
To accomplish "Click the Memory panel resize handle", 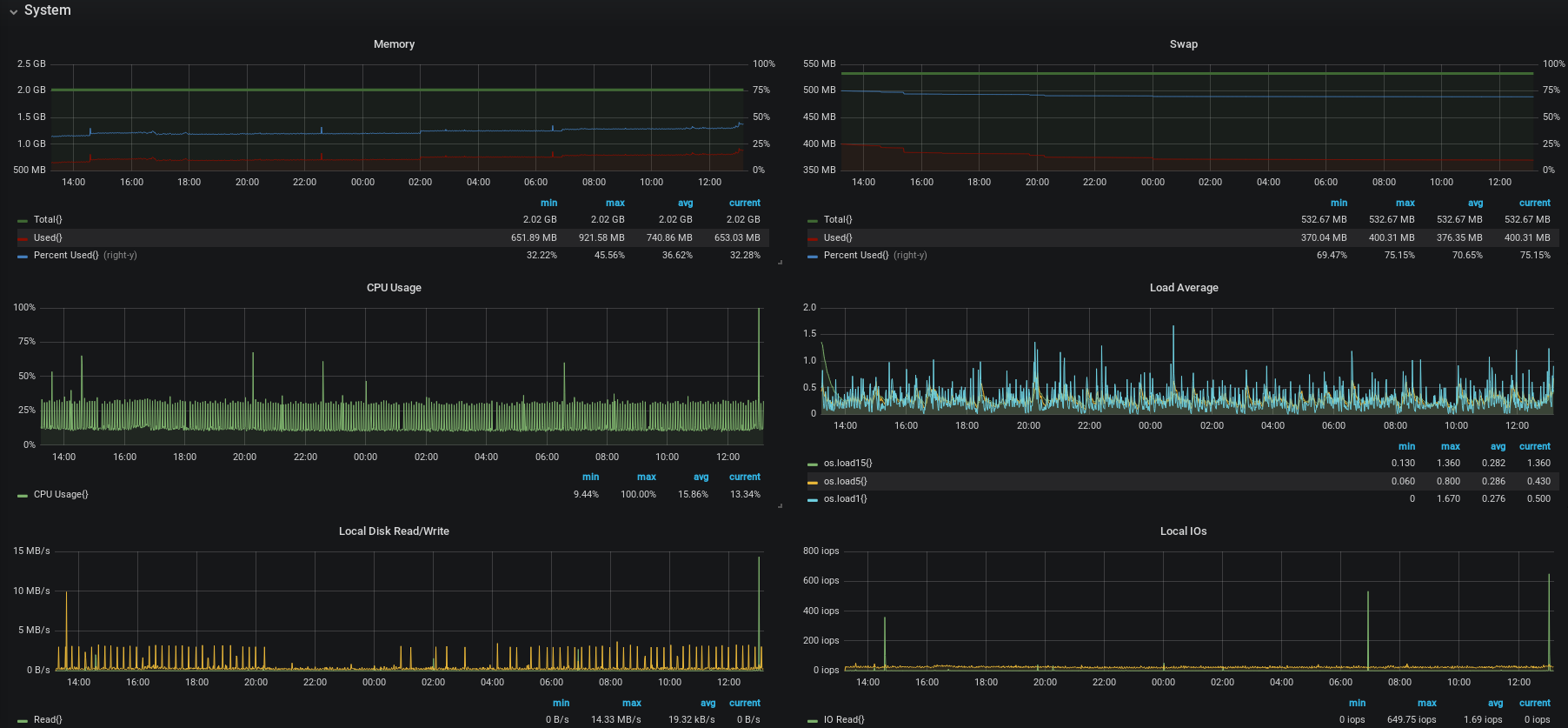I will (780, 262).
